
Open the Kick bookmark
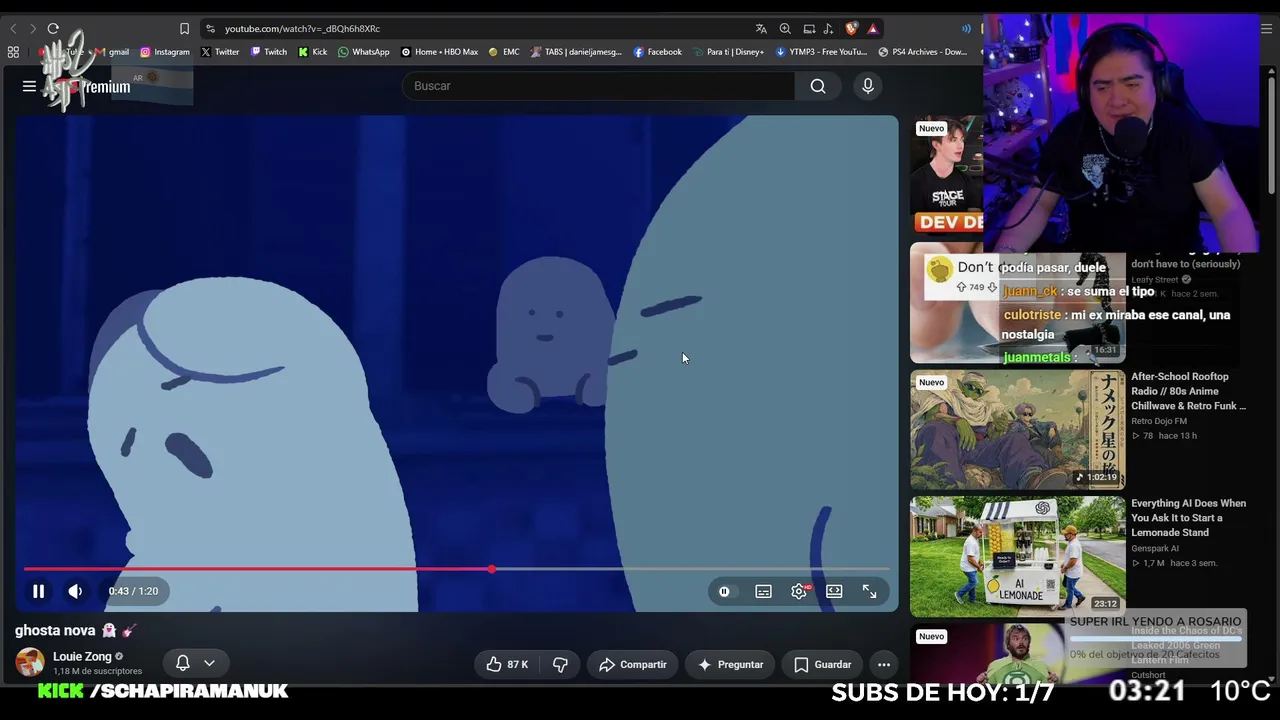tap(313, 52)
